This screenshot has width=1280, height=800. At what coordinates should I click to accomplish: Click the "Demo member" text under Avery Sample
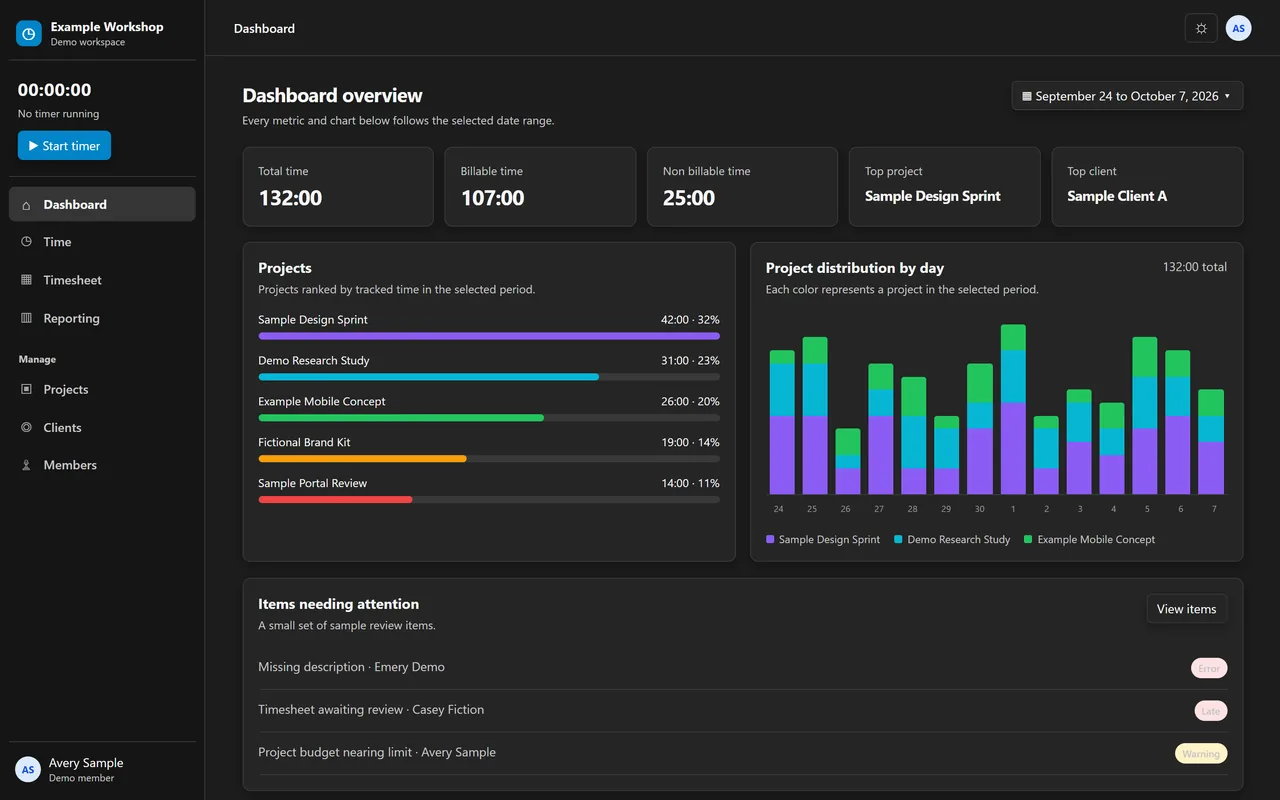click(x=82, y=778)
